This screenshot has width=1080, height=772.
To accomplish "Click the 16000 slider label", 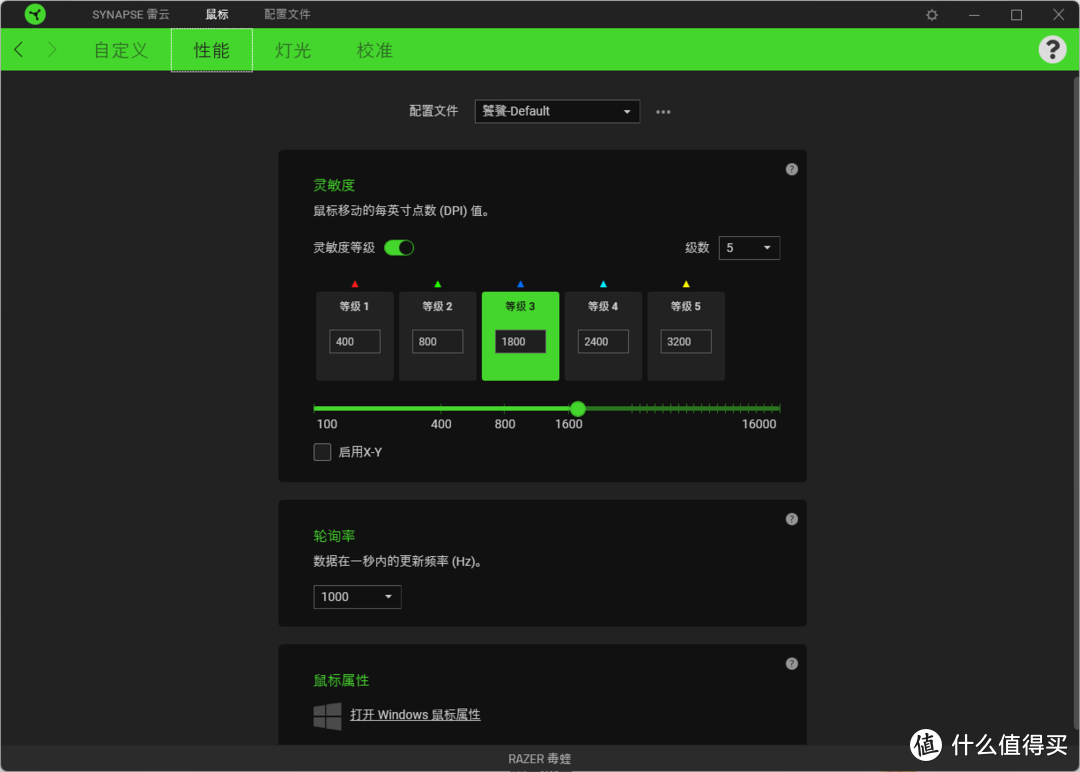I will pos(758,424).
